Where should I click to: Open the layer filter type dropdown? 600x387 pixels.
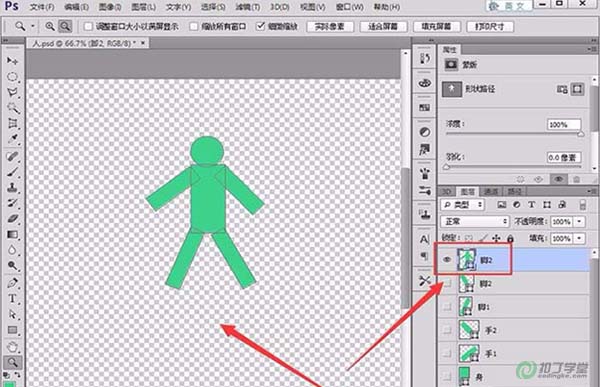(463, 205)
